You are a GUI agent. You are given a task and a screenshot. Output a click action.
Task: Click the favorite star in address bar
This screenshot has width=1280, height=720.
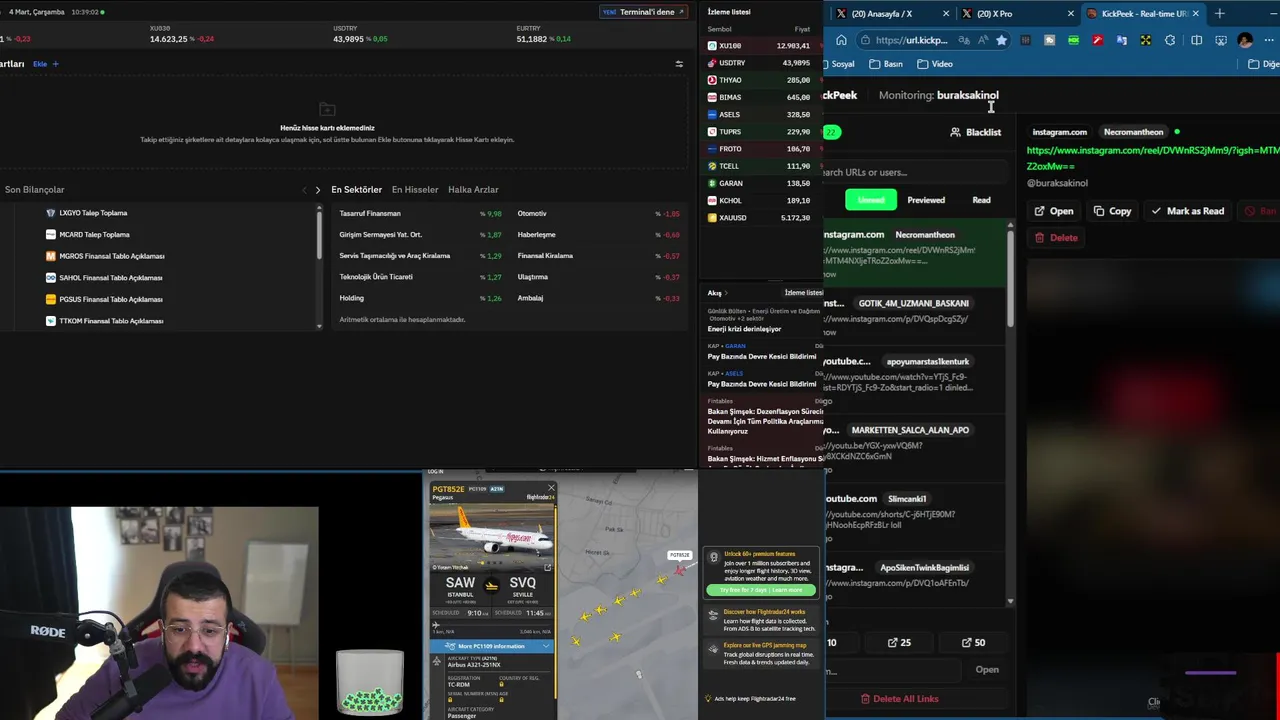tap(1001, 40)
